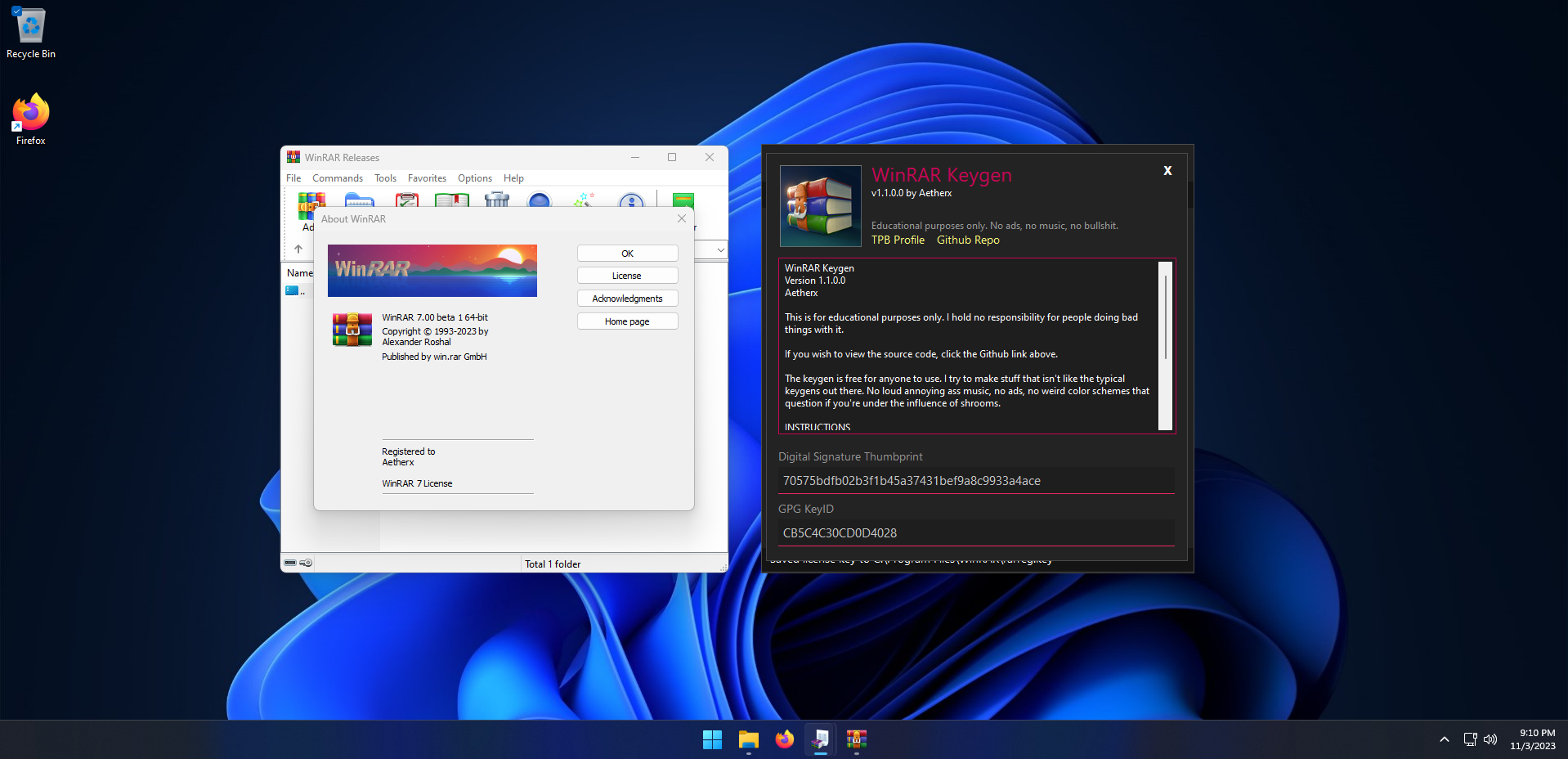Click the WinRAR books icon in About dialog
1568x759 pixels.
pyautogui.click(x=352, y=330)
